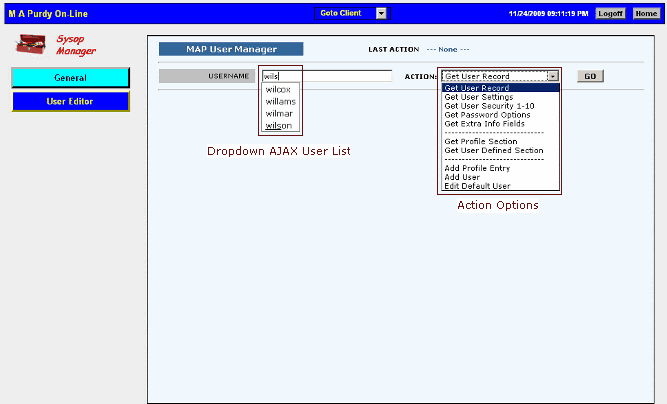The height and width of the screenshot is (404, 667).
Task: Expand the Action dropdown arrow
Action: (552, 76)
